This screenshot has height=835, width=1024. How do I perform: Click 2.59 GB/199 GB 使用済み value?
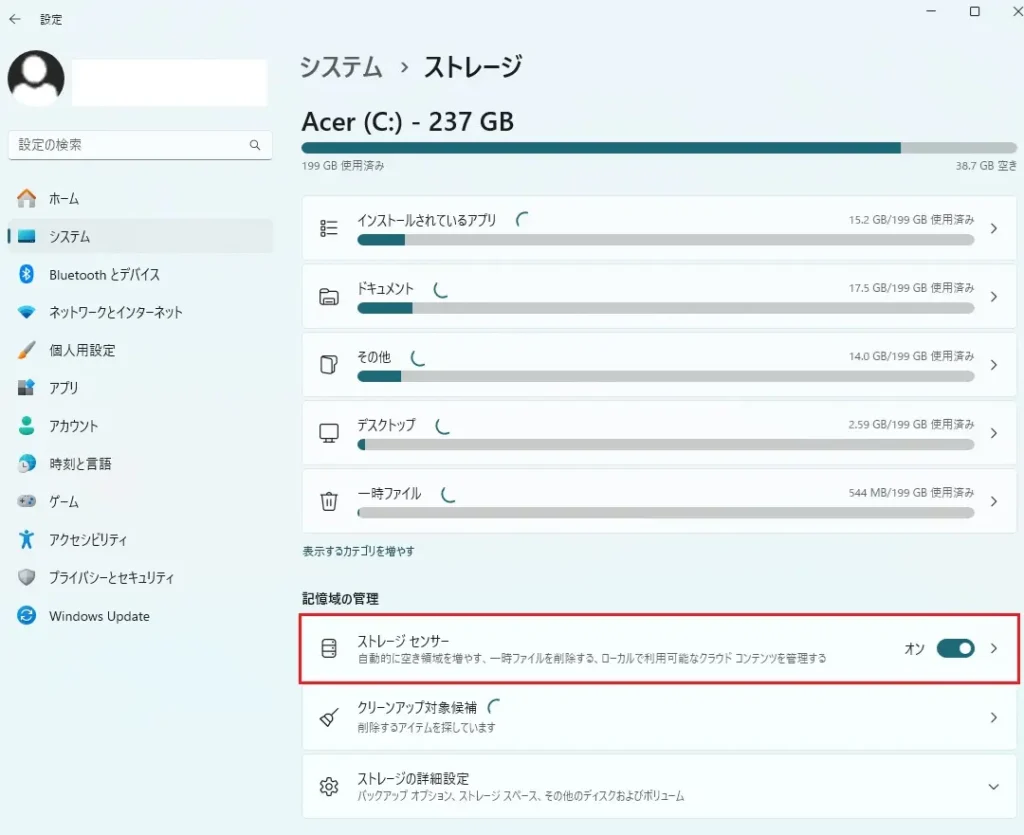click(x=911, y=424)
